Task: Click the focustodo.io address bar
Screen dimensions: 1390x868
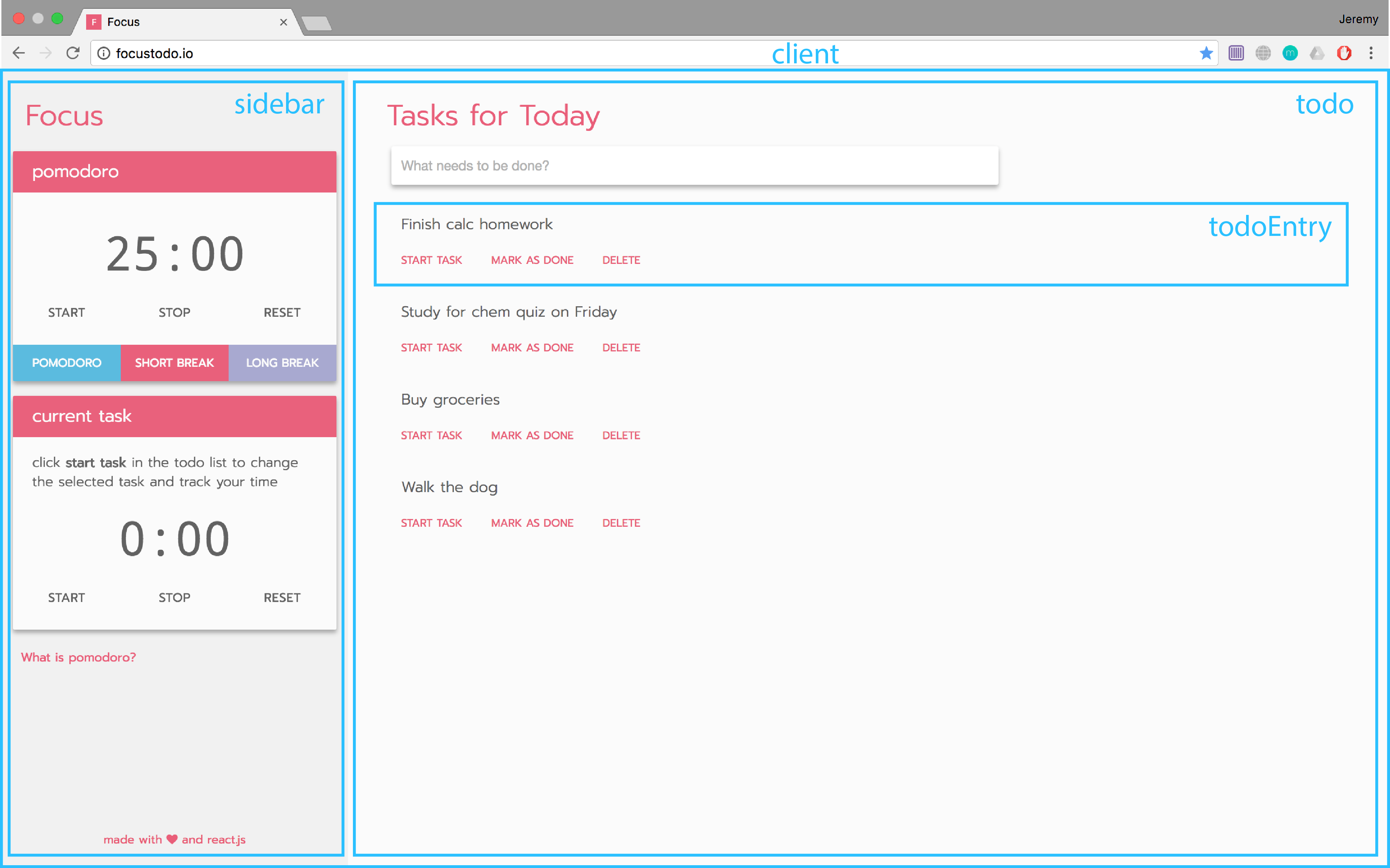Action: click(654, 54)
